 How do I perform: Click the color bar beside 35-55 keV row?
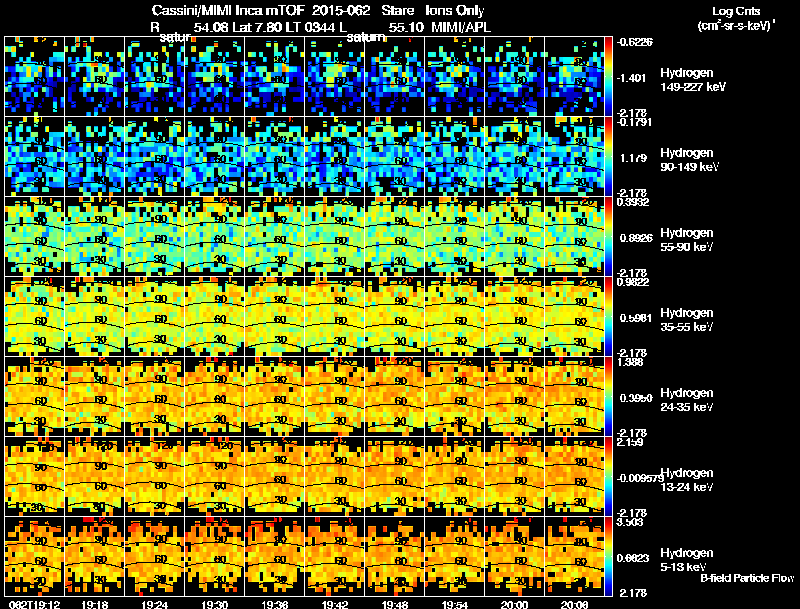608,317
